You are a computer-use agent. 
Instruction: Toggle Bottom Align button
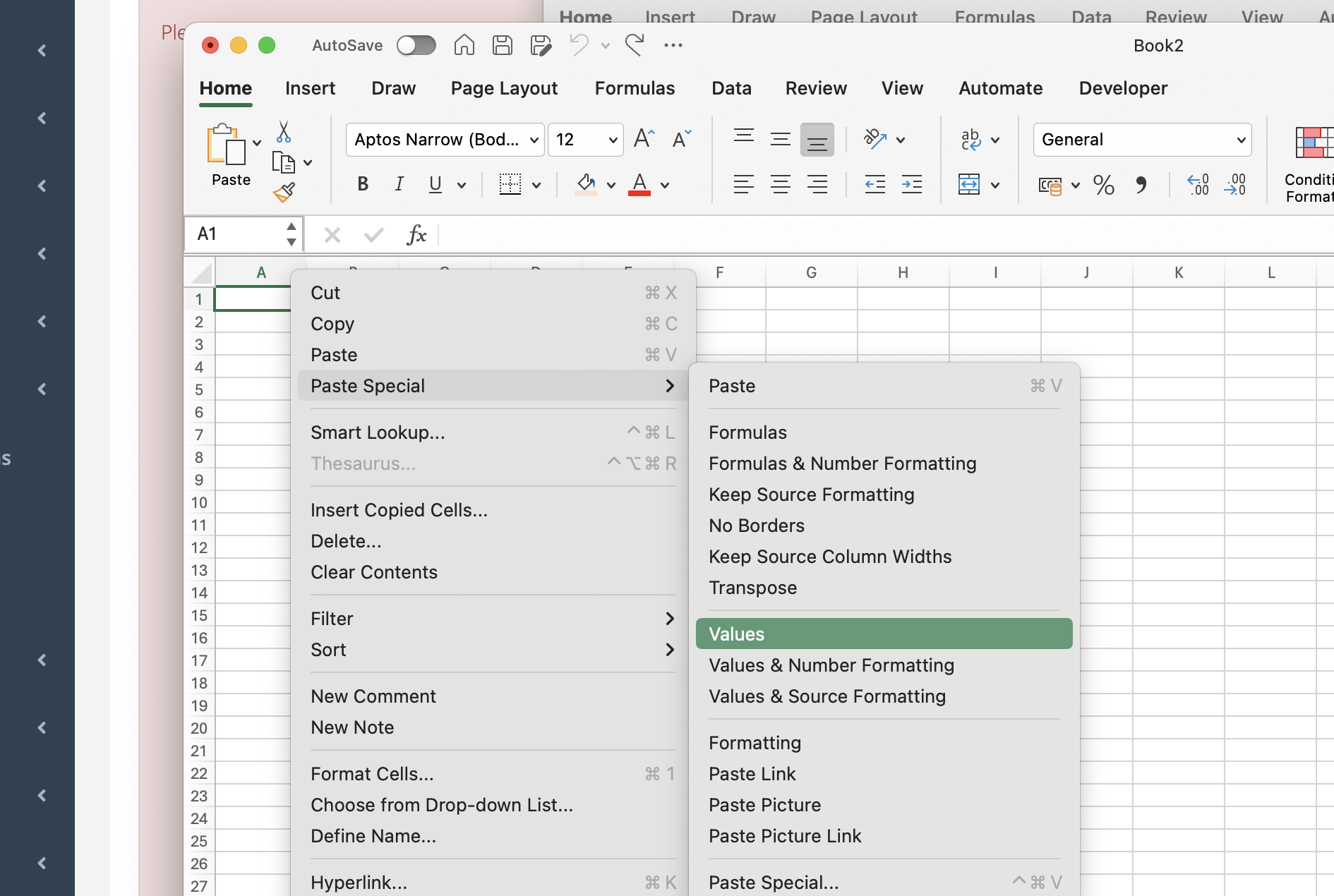click(817, 140)
